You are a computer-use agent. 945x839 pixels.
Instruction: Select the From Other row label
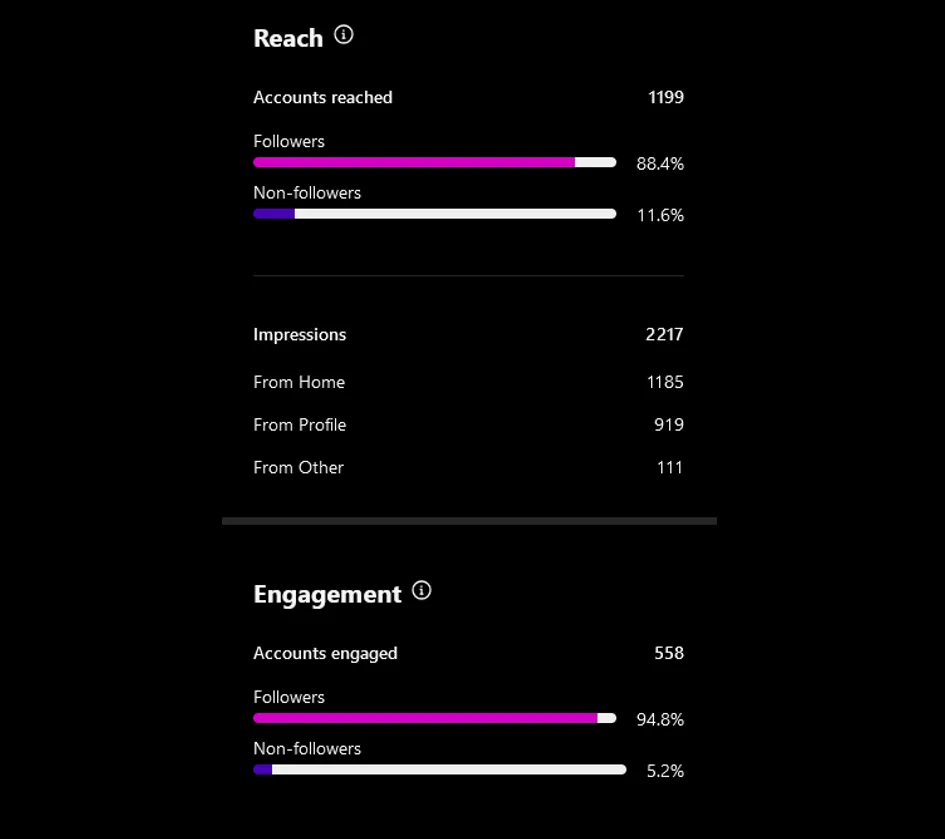(x=298, y=468)
